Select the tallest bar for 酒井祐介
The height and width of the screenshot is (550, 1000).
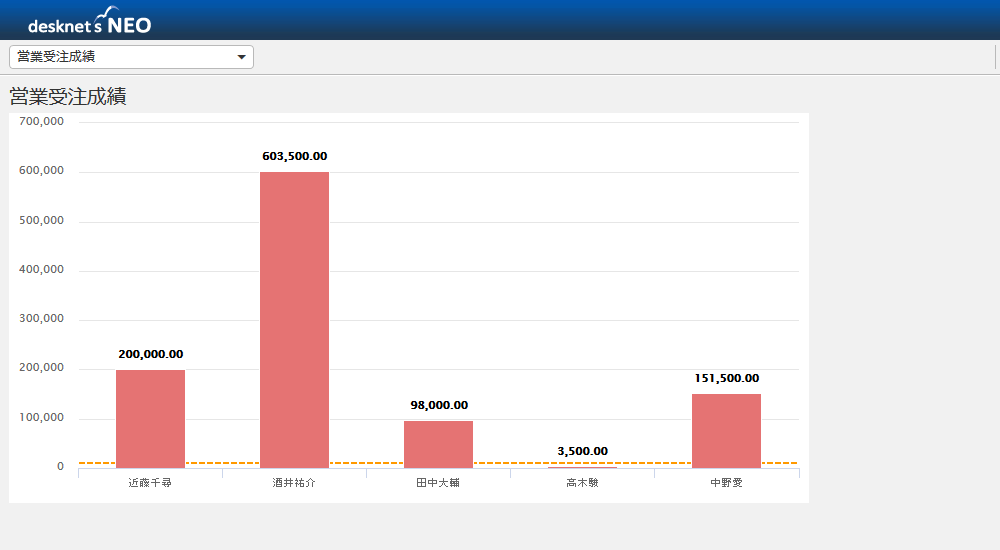pyautogui.click(x=294, y=320)
